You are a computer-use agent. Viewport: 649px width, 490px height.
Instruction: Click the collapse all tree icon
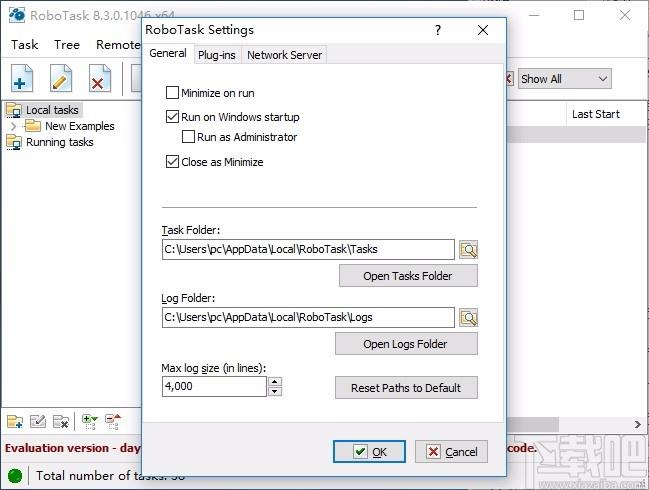pyautogui.click(x=113, y=422)
